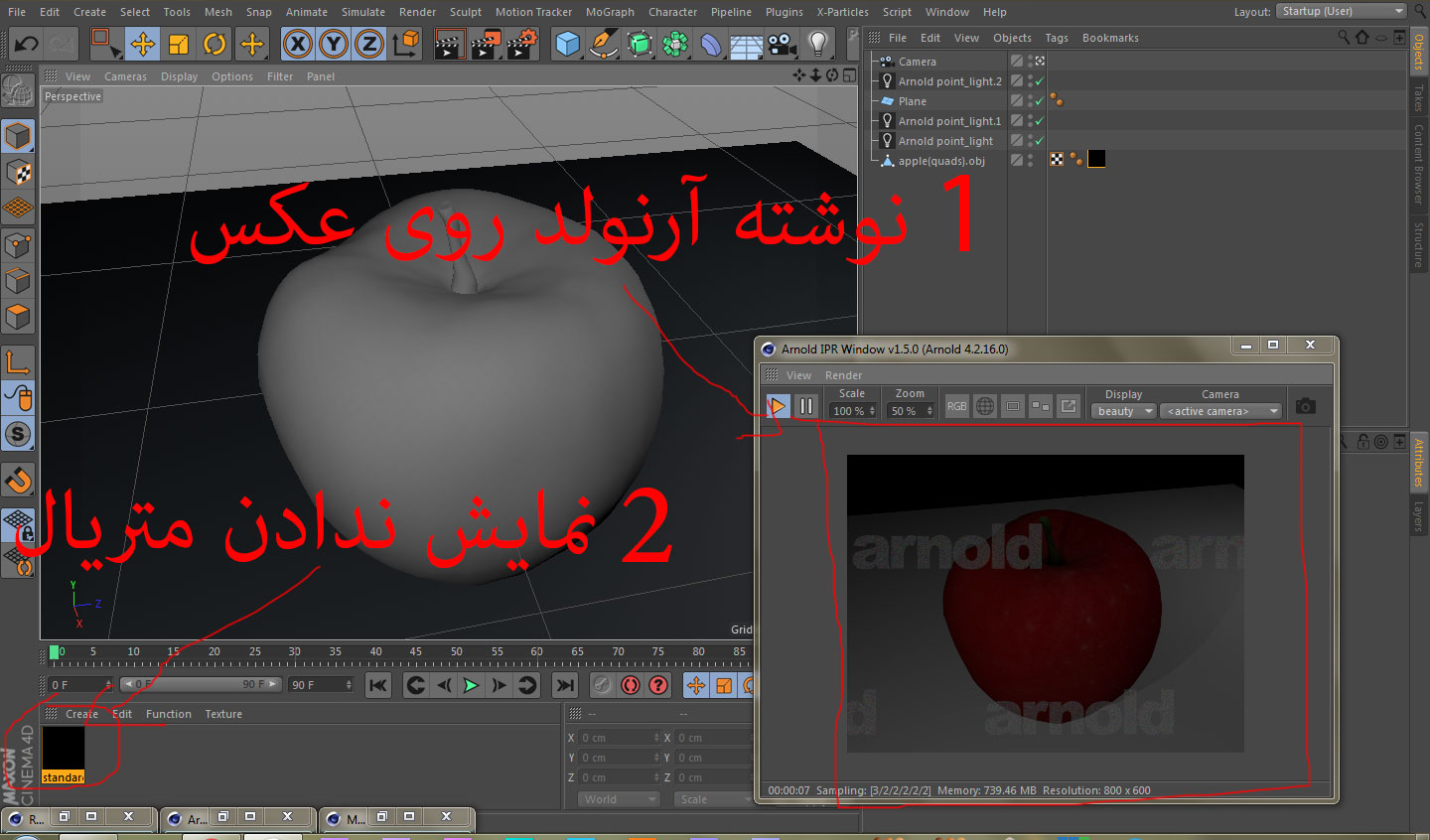Viewport: 1430px width, 840px height.
Task: Pause the Arnold IPR render
Action: (806, 406)
